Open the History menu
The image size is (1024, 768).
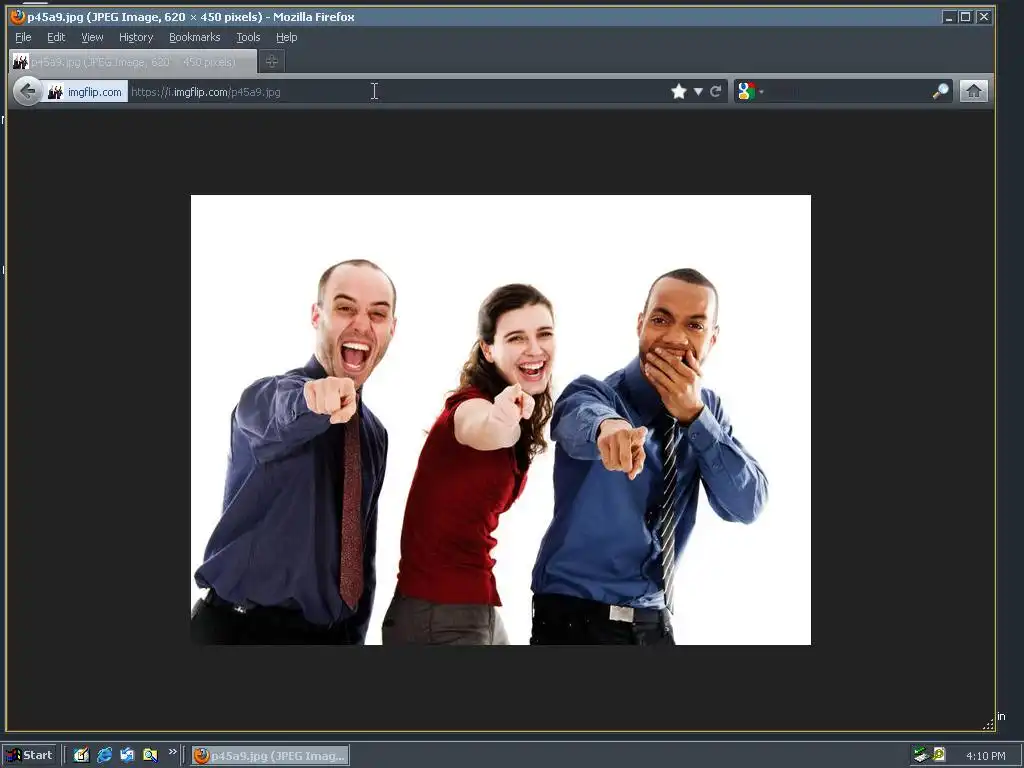[136, 37]
